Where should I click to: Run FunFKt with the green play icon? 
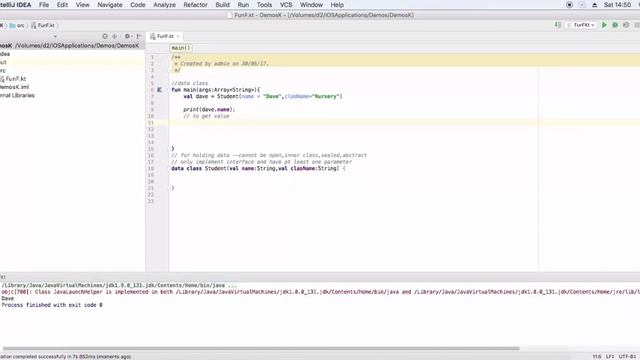click(x=604, y=25)
